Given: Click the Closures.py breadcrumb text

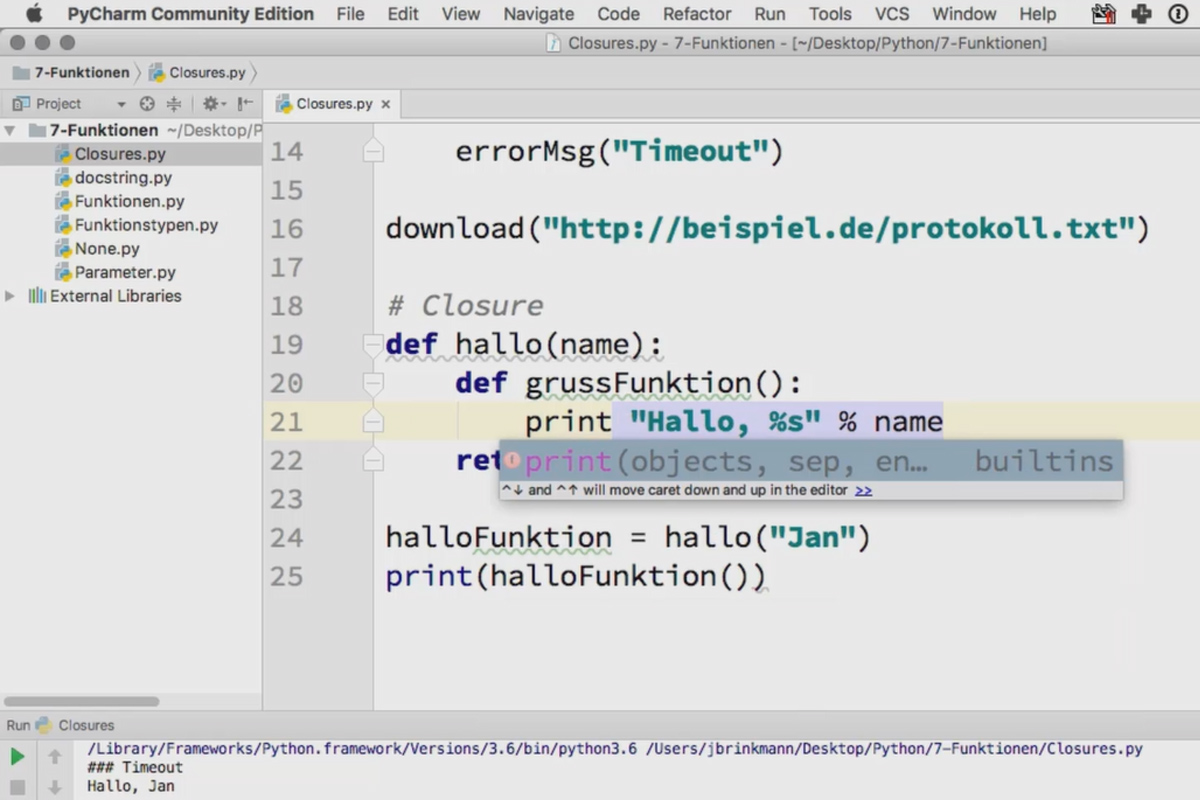Looking at the screenshot, I should (x=207, y=73).
